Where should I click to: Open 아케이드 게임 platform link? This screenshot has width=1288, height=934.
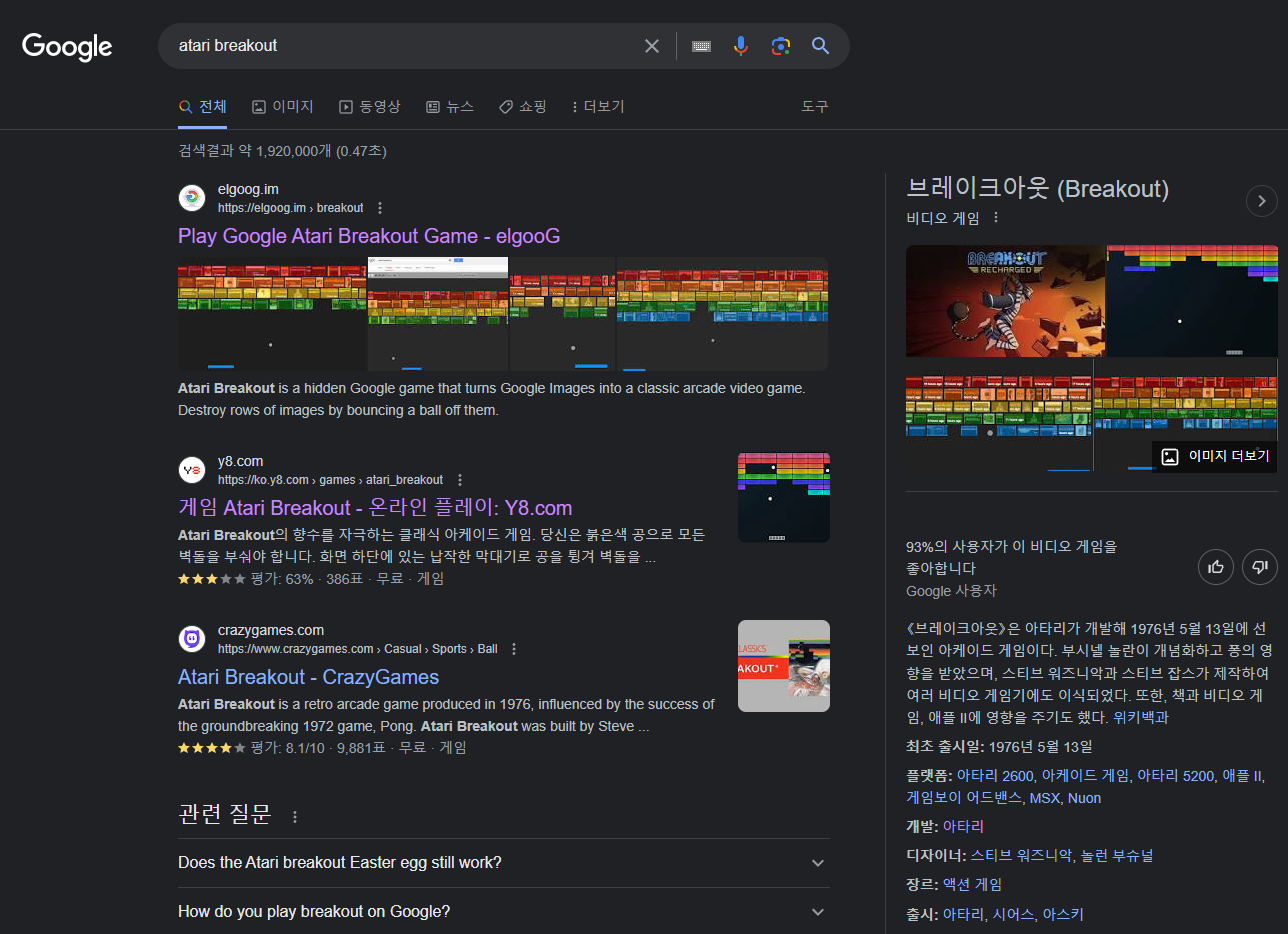(1086, 775)
